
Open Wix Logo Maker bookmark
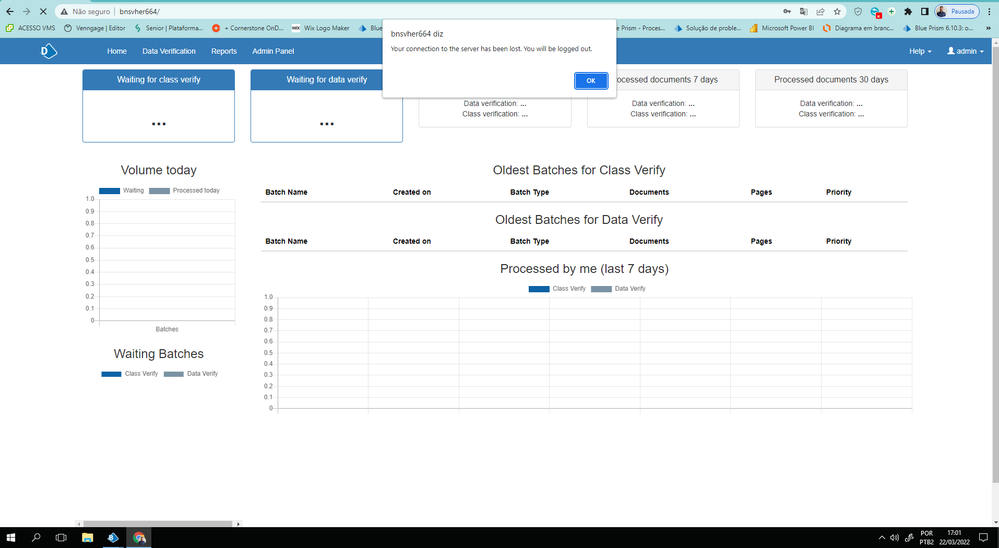(x=320, y=28)
